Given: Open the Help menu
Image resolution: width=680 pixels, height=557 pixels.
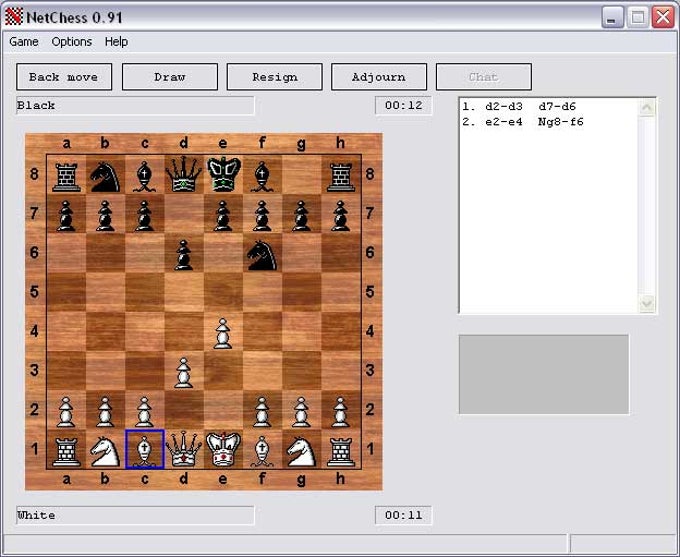Looking at the screenshot, I should [116, 42].
